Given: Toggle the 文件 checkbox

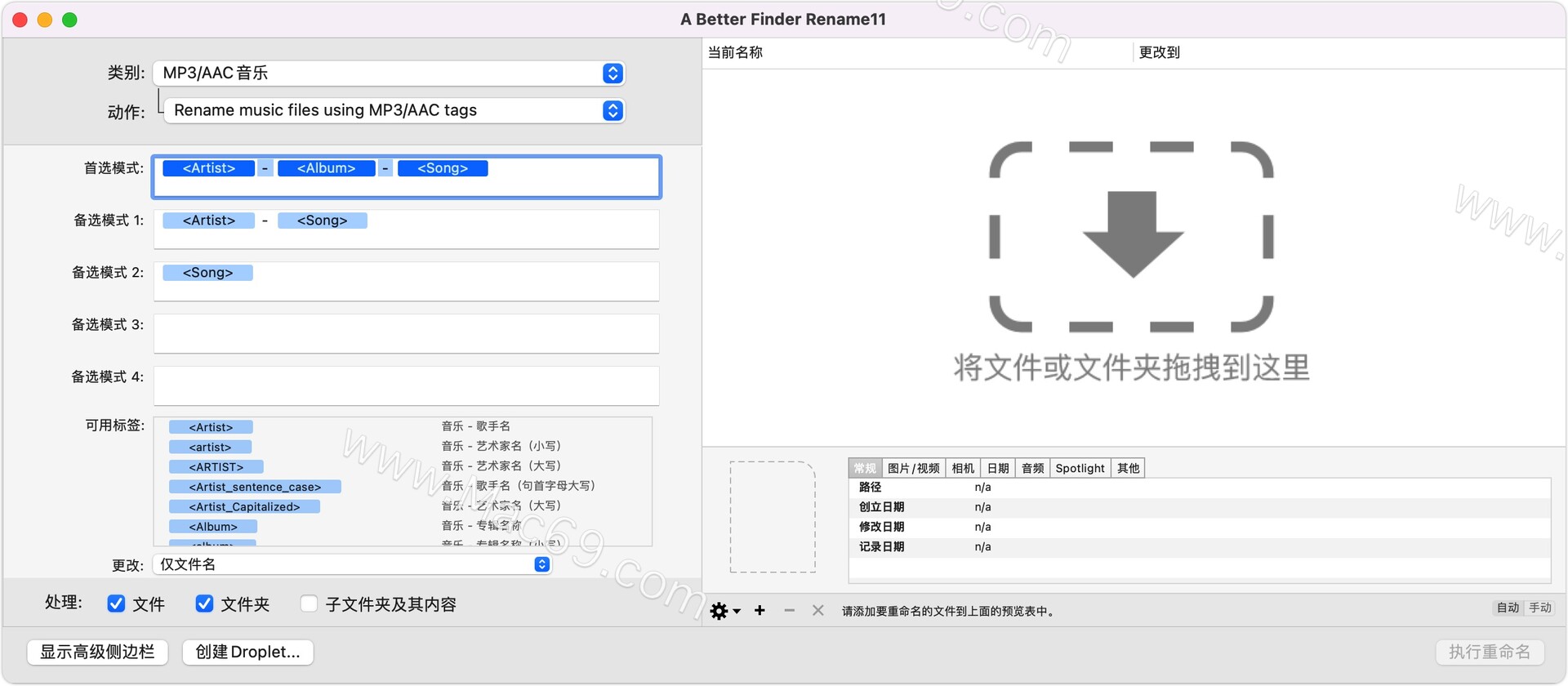Looking at the screenshot, I should tap(116, 604).
